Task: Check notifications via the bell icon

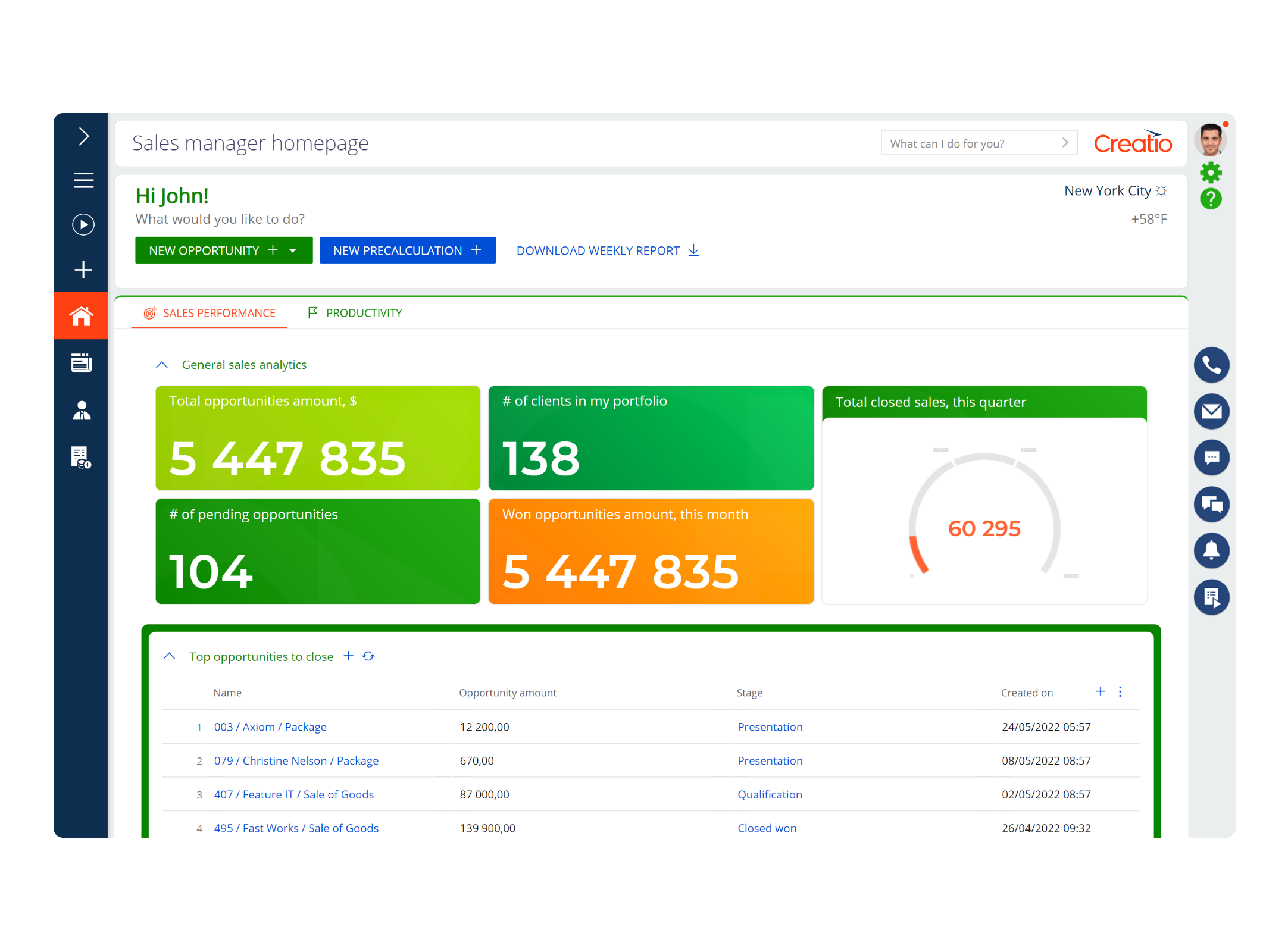Action: coord(1212,550)
